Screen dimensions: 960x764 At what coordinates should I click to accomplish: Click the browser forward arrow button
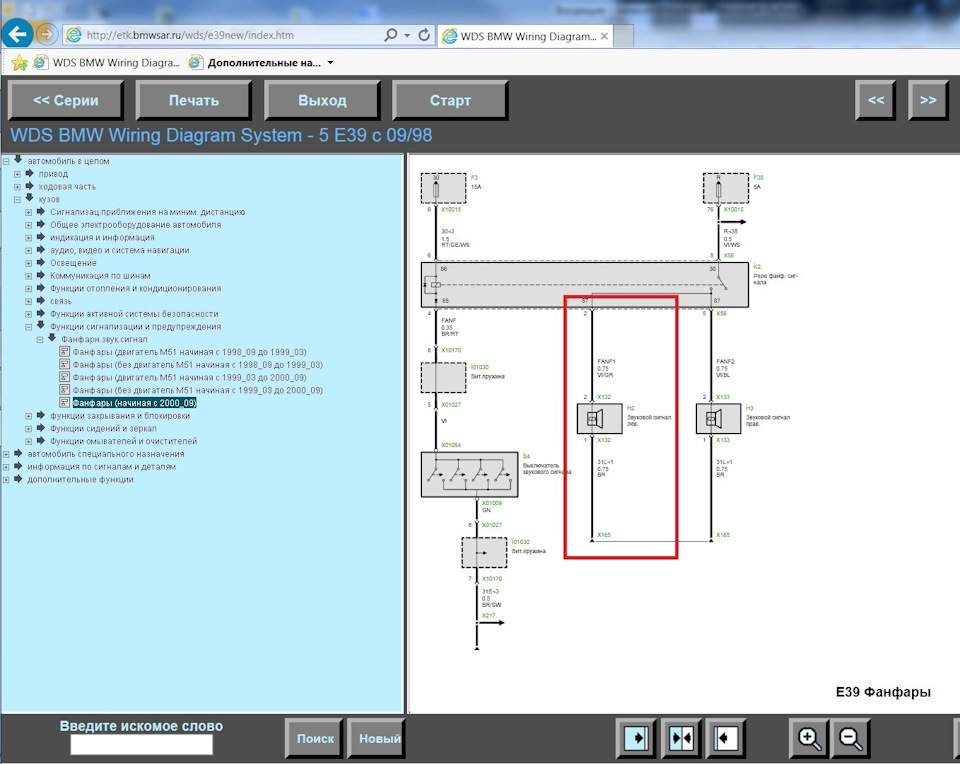point(47,34)
